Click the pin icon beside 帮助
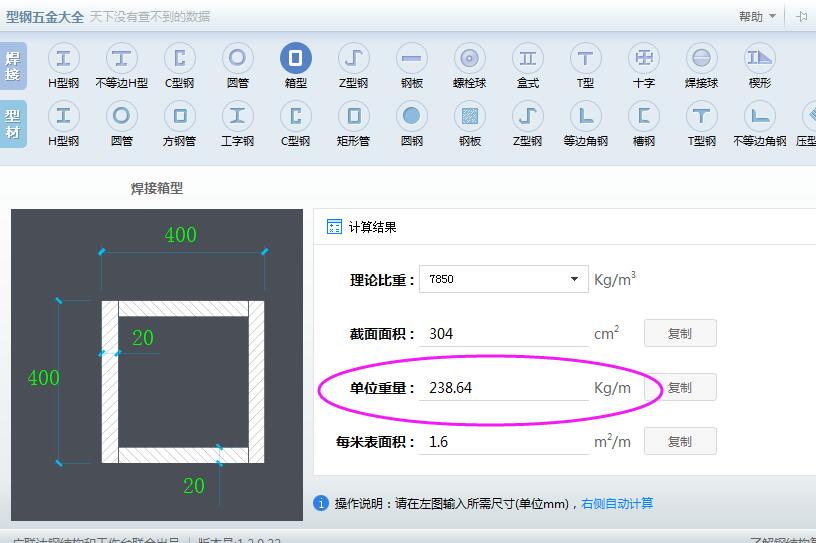This screenshot has width=816, height=543. (801, 17)
